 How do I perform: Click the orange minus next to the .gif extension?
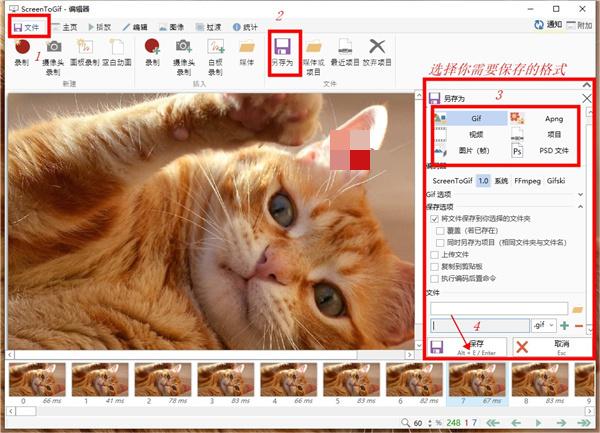point(579,326)
